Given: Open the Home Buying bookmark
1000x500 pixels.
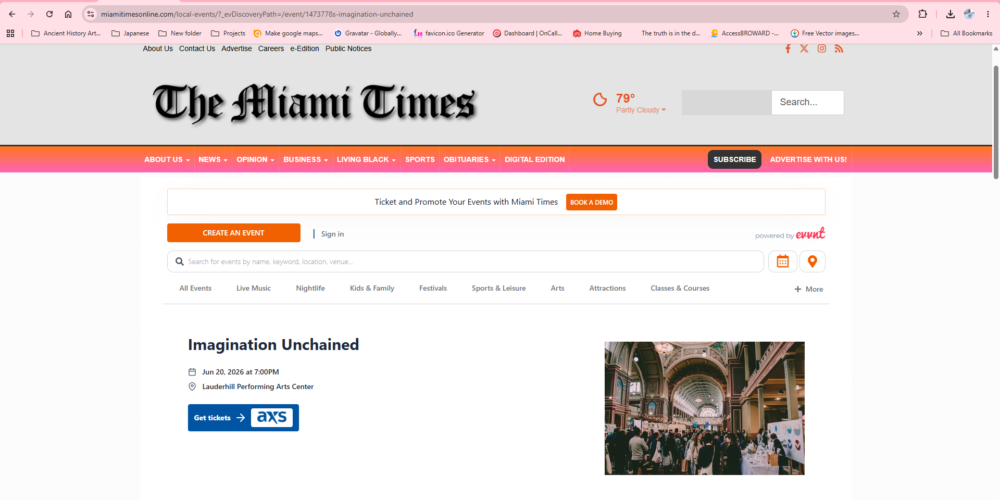Looking at the screenshot, I should (x=597, y=33).
